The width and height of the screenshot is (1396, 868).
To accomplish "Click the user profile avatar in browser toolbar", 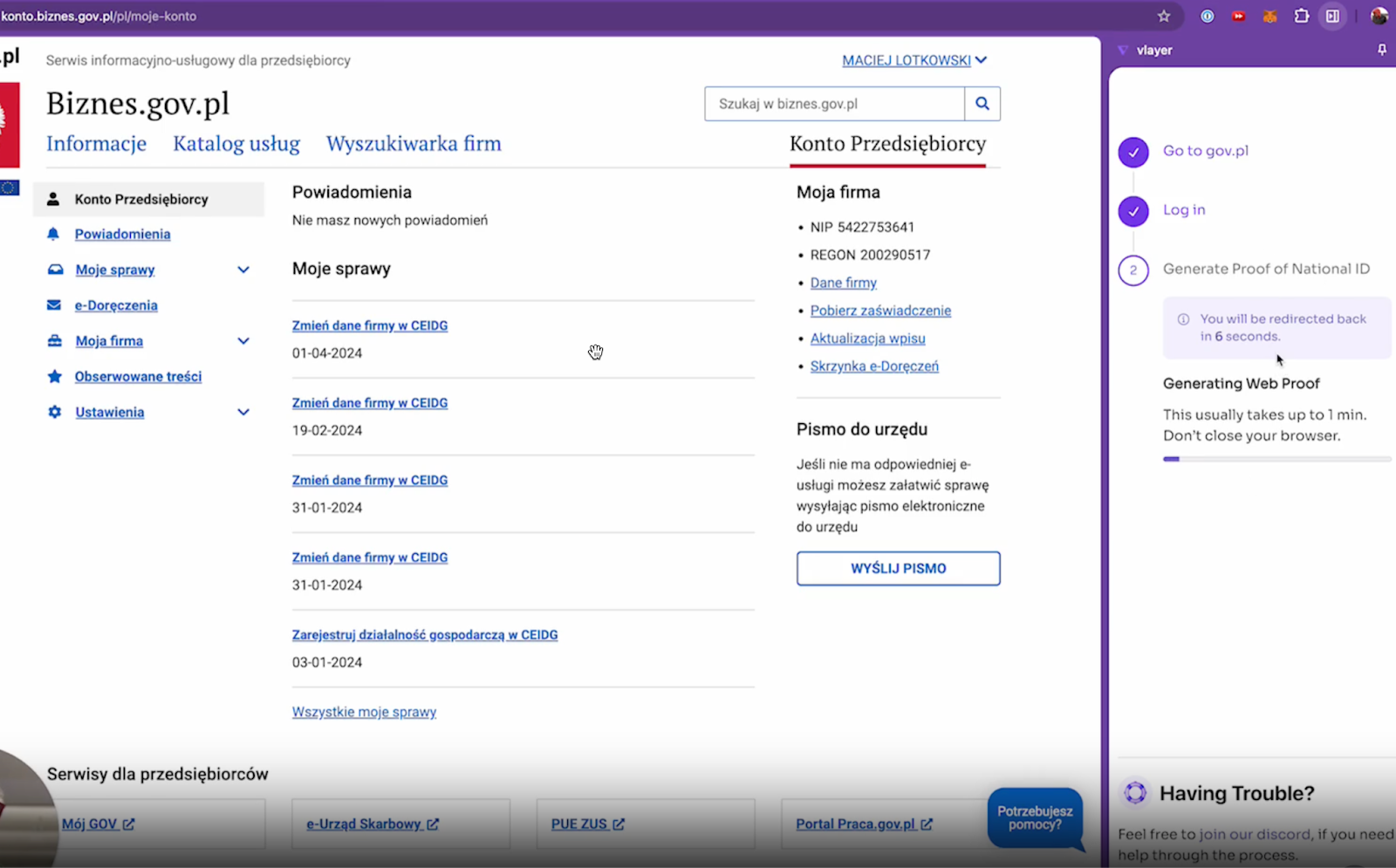I will click(1379, 16).
